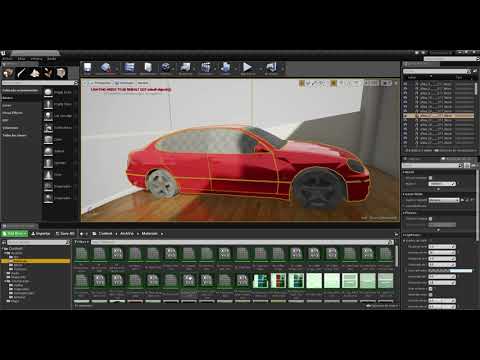Open the Filters dropdown in content browser
The height and width of the screenshot is (360, 480).
(x=82, y=242)
